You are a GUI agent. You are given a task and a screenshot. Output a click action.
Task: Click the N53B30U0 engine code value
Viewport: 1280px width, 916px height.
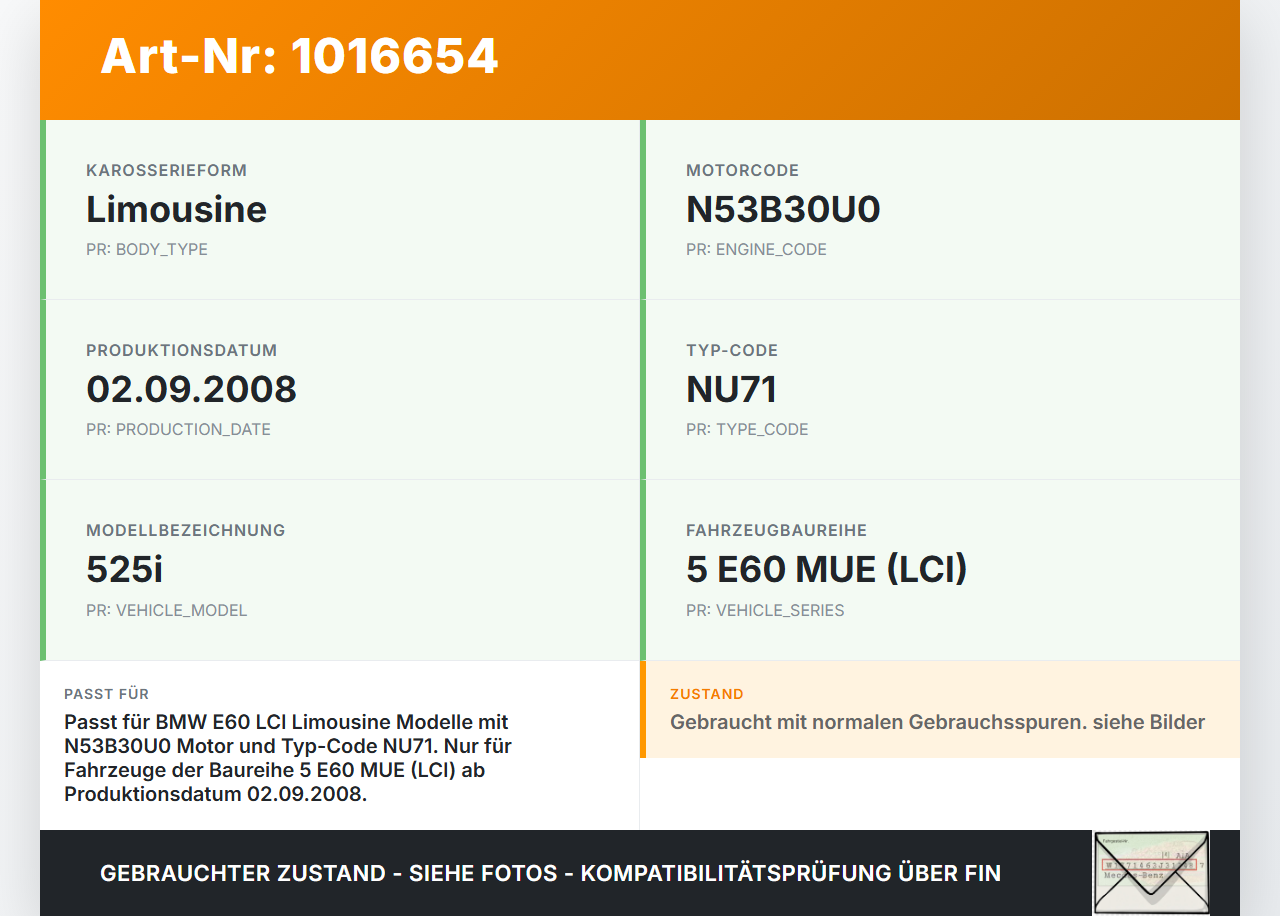click(x=782, y=210)
